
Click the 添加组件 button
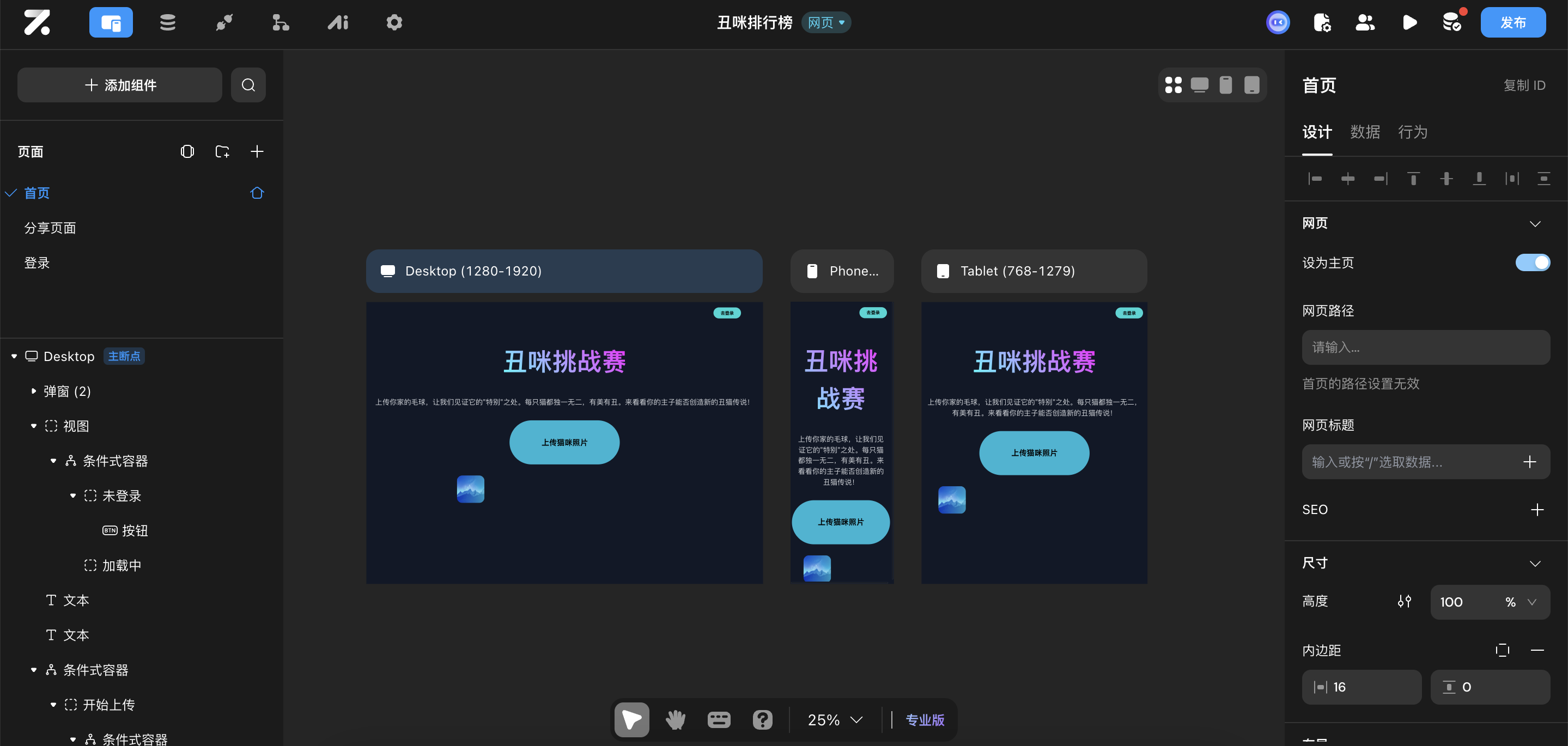[120, 84]
